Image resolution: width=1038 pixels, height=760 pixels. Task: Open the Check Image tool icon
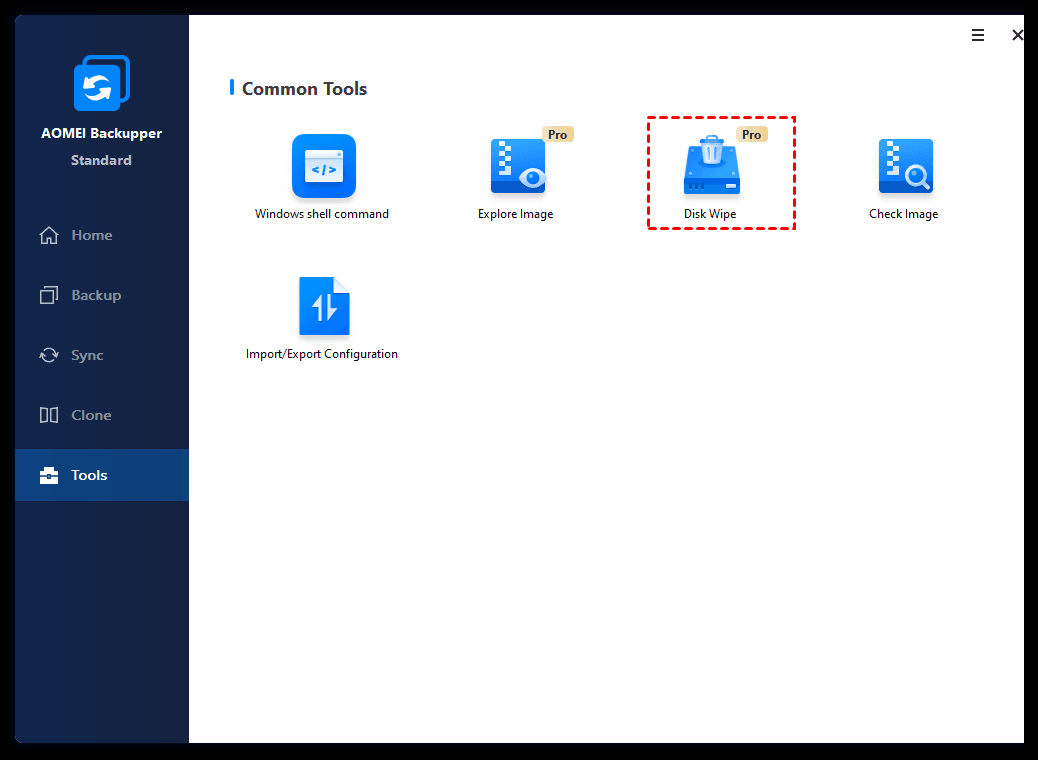[906, 166]
